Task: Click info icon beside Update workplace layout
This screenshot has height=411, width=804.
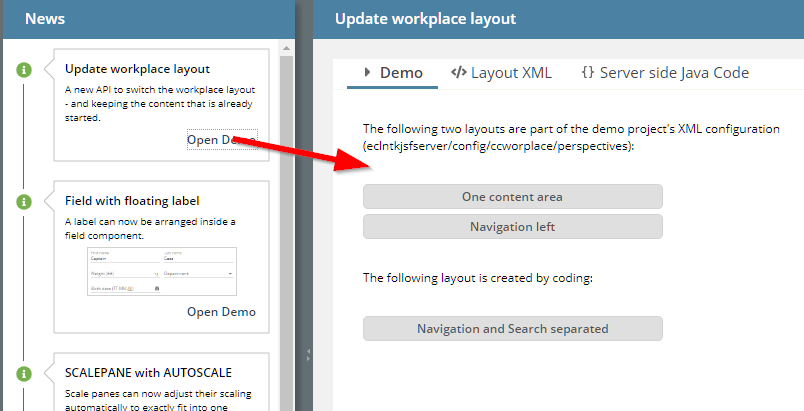Action: coord(24,69)
